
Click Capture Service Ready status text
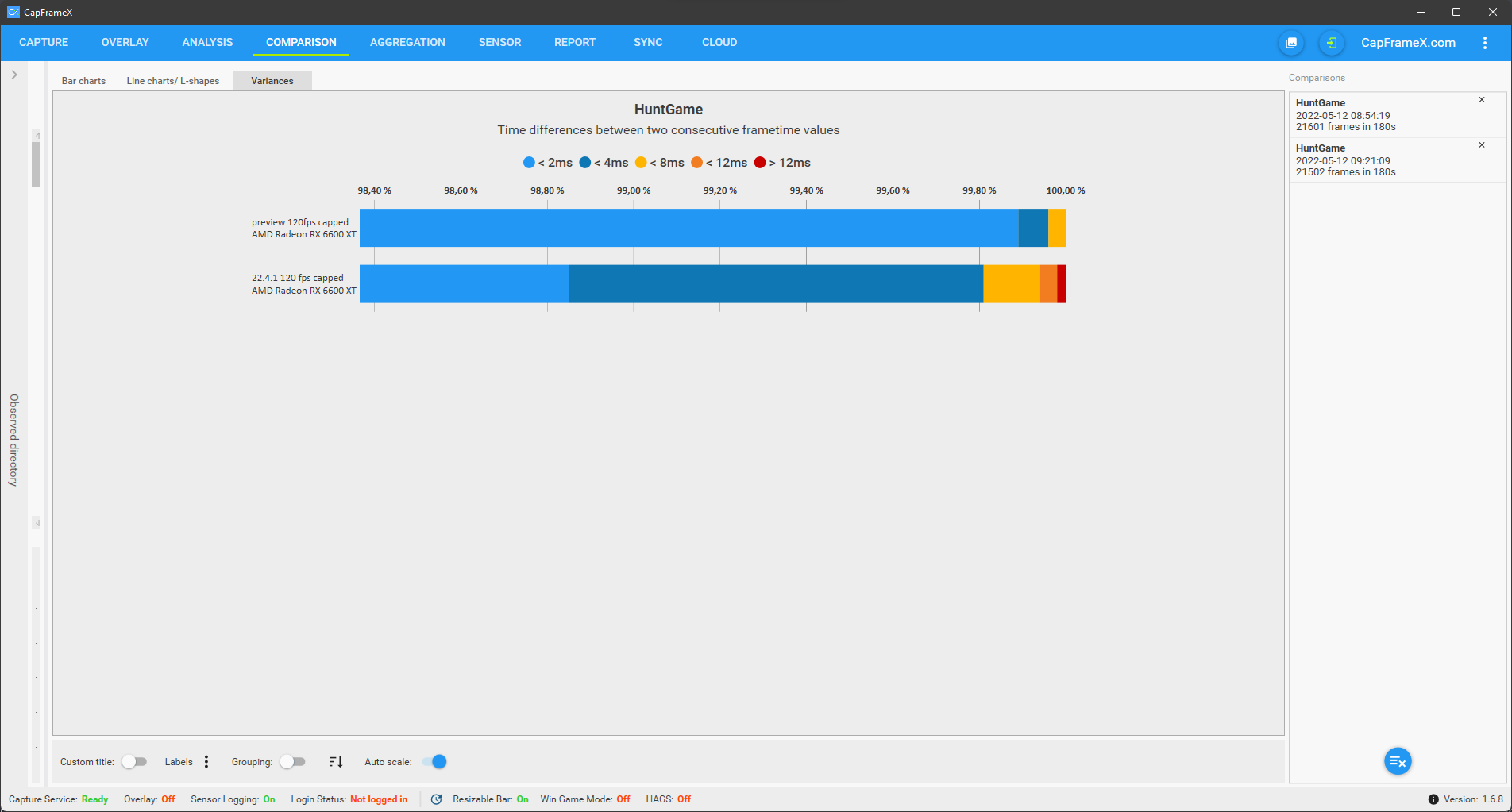pyautogui.click(x=59, y=799)
